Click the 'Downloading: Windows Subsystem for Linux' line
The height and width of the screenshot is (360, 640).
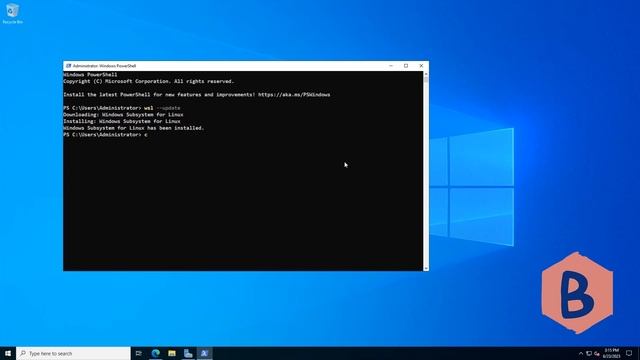click(123, 115)
